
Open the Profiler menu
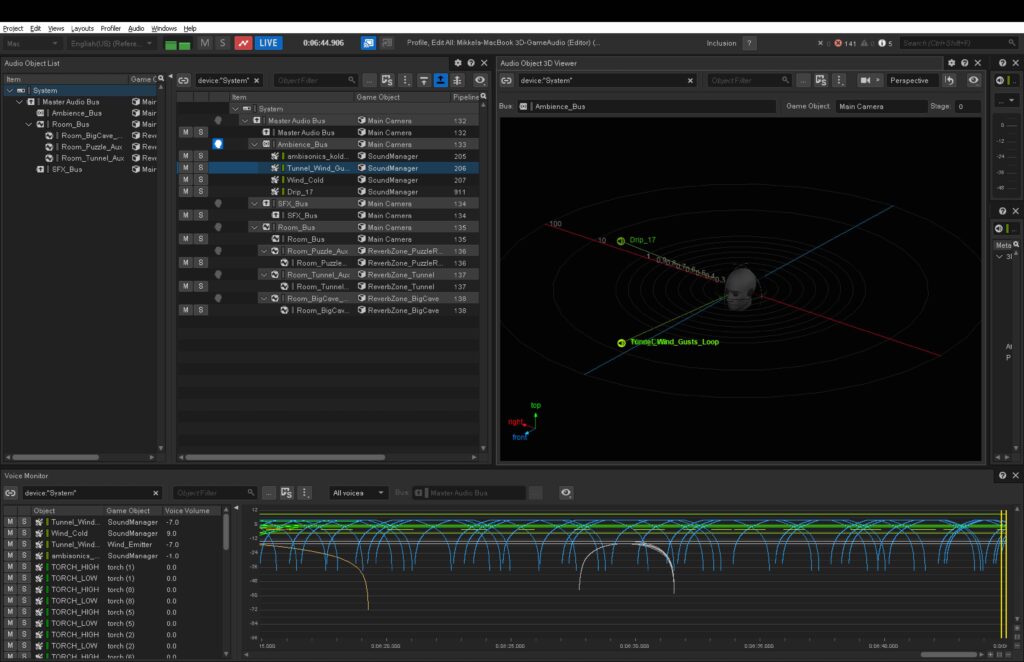pyautogui.click(x=110, y=27)
